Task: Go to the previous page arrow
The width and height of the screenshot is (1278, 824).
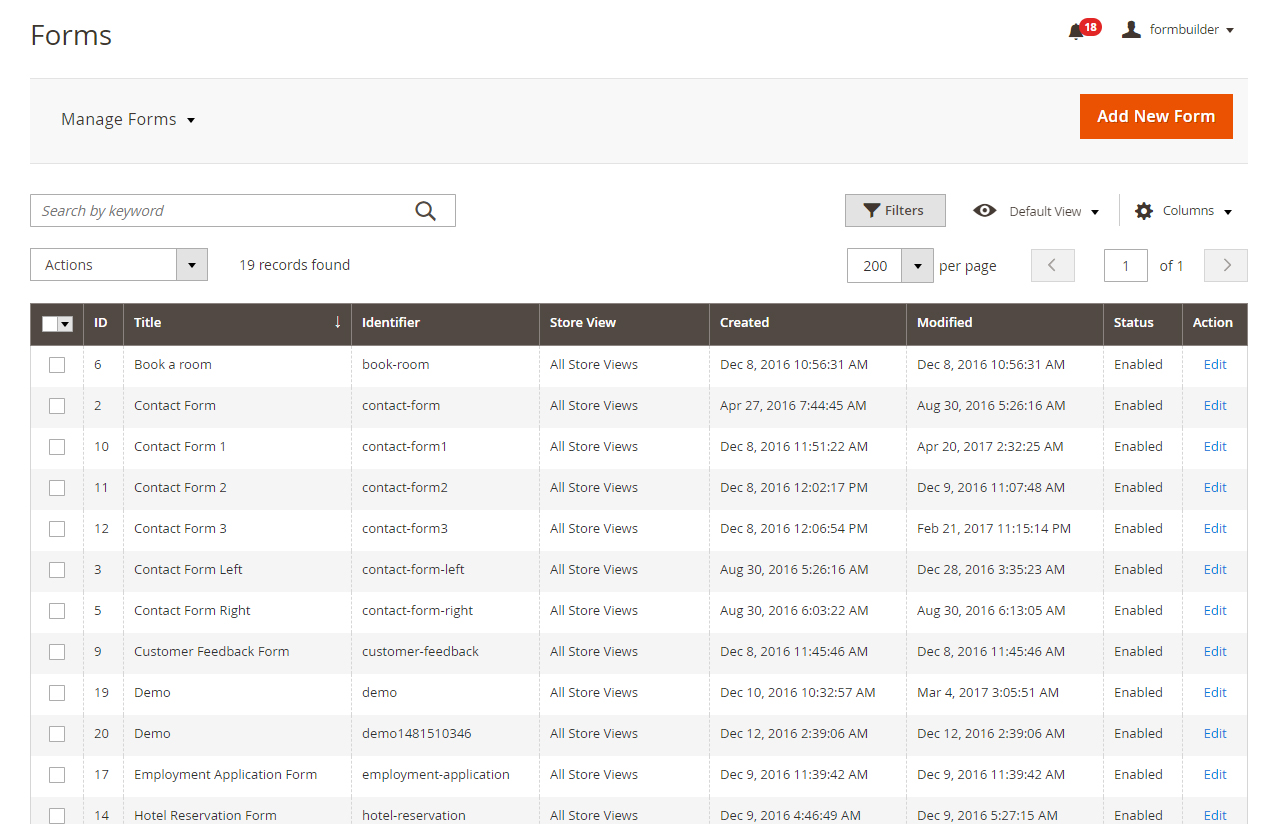Action: (x=1052, y=265)
